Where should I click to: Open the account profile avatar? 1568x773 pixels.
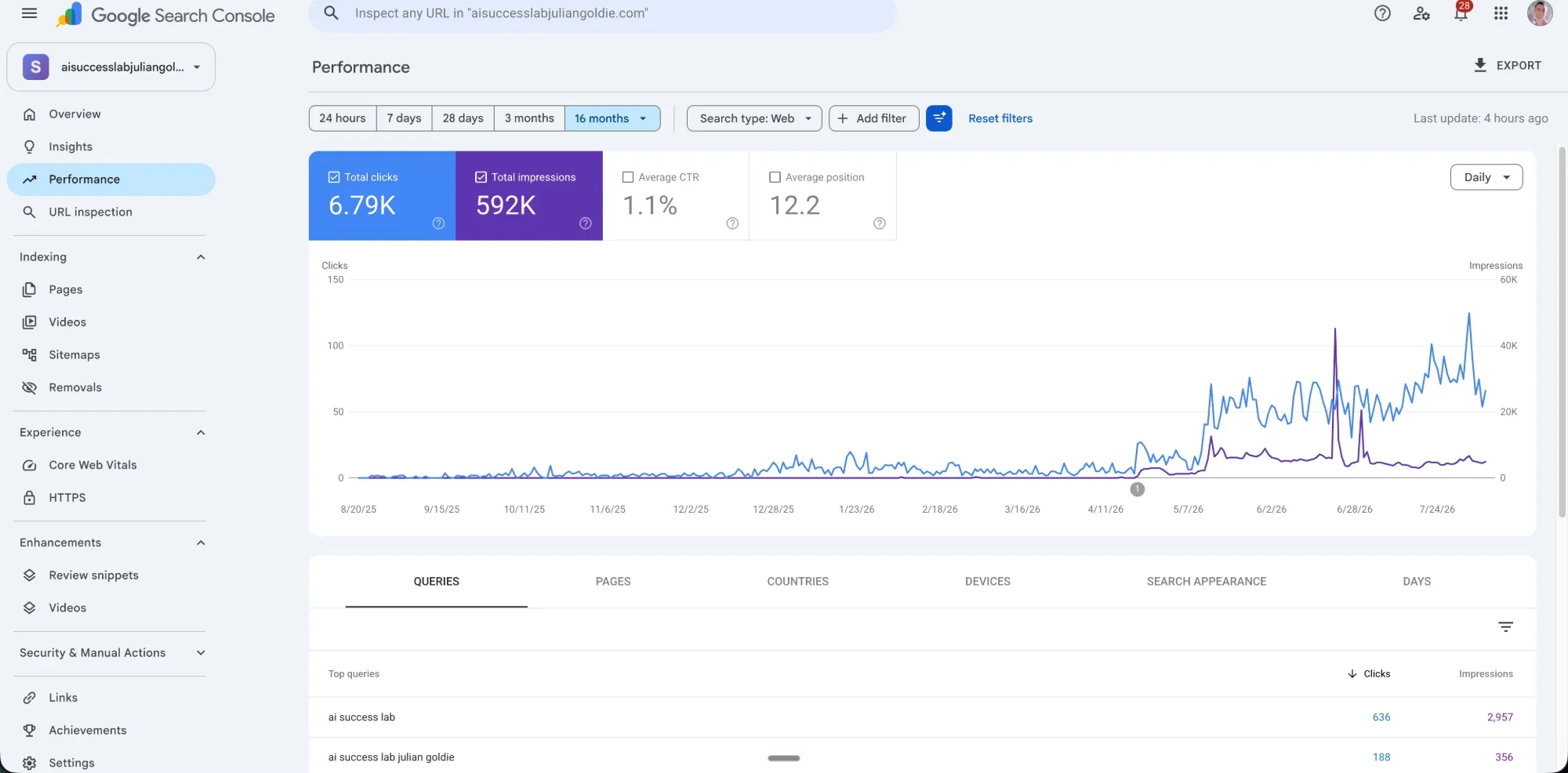click(x=1540, y=13)
